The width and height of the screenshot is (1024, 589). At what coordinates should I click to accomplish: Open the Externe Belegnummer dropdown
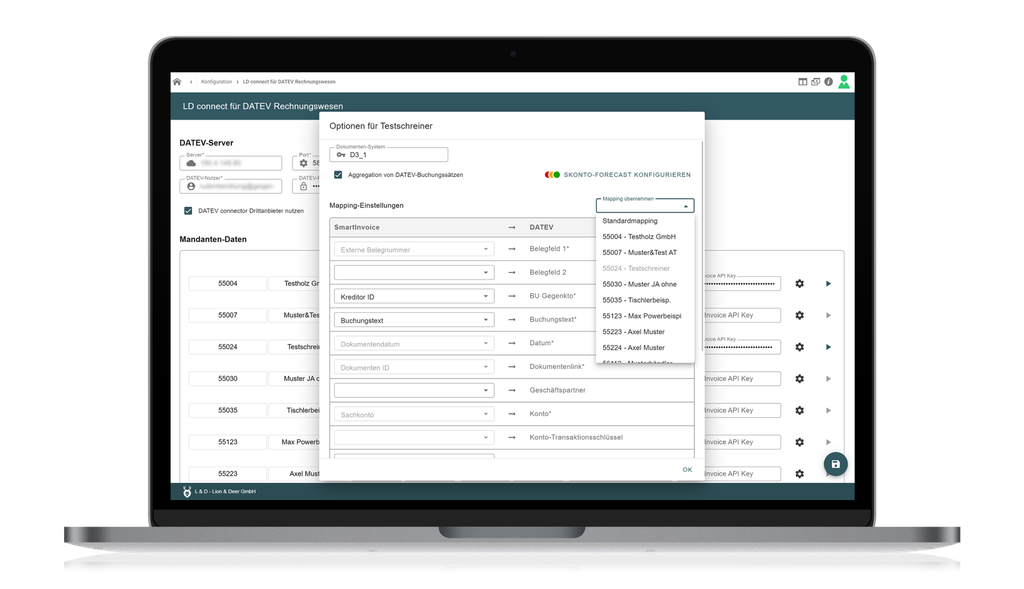tap(414, 249)
